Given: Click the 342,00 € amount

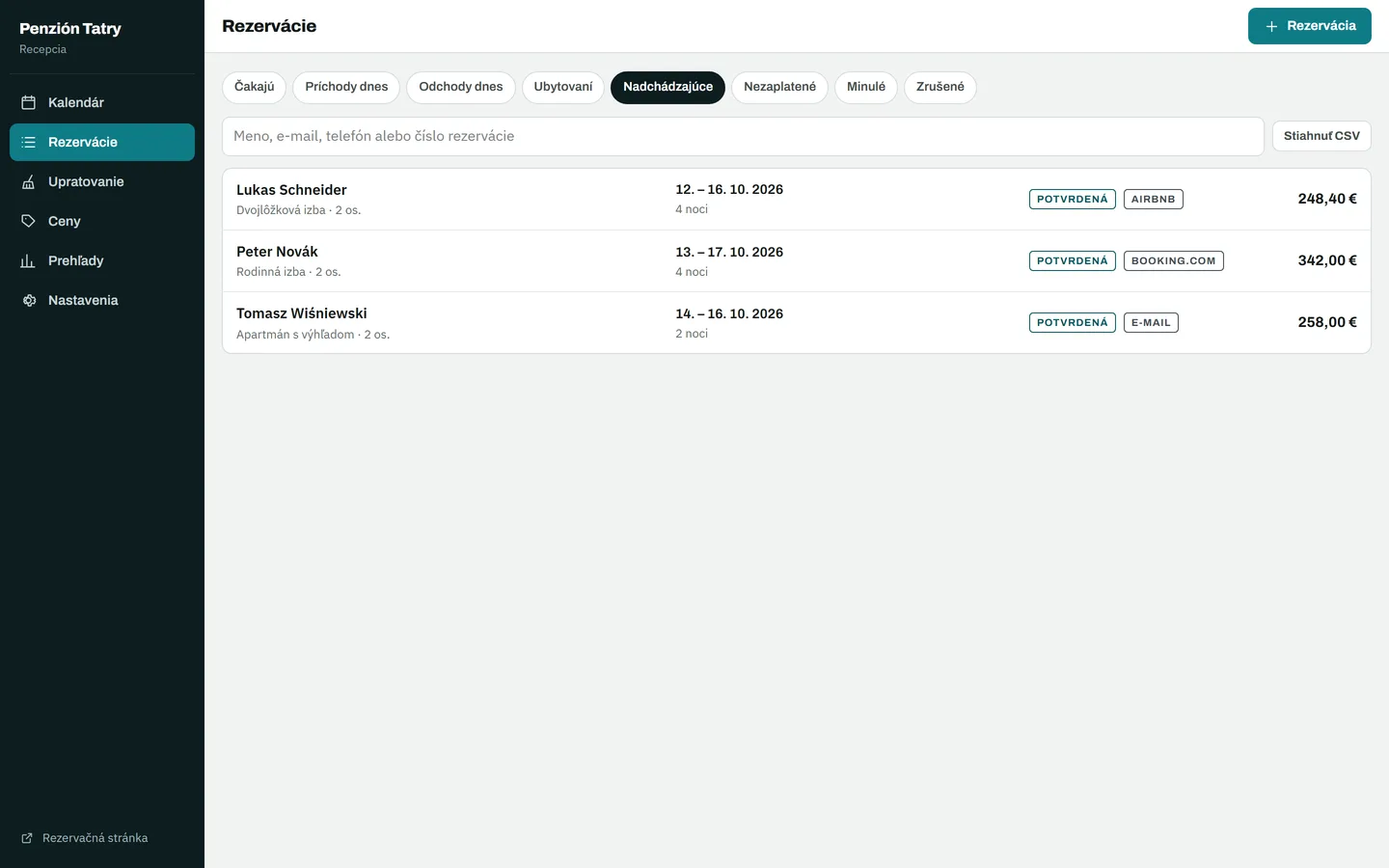Looking at the screenshot, I should pyautogui.click(x=1327, y=260).
